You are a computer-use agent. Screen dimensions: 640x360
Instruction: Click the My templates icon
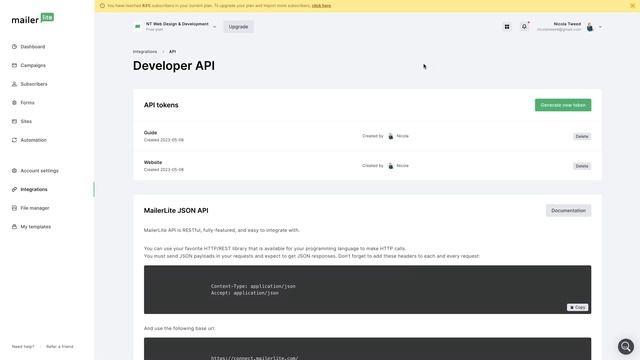click(x=14, y=227)
